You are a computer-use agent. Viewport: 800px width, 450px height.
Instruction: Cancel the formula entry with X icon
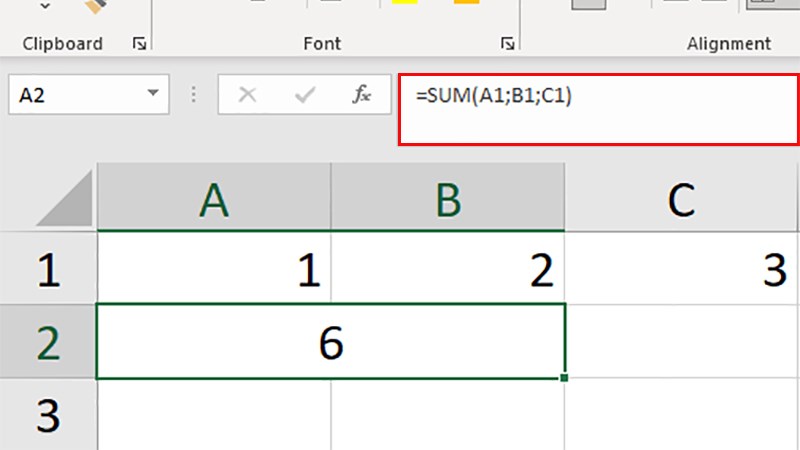click(x=248, y=96)
